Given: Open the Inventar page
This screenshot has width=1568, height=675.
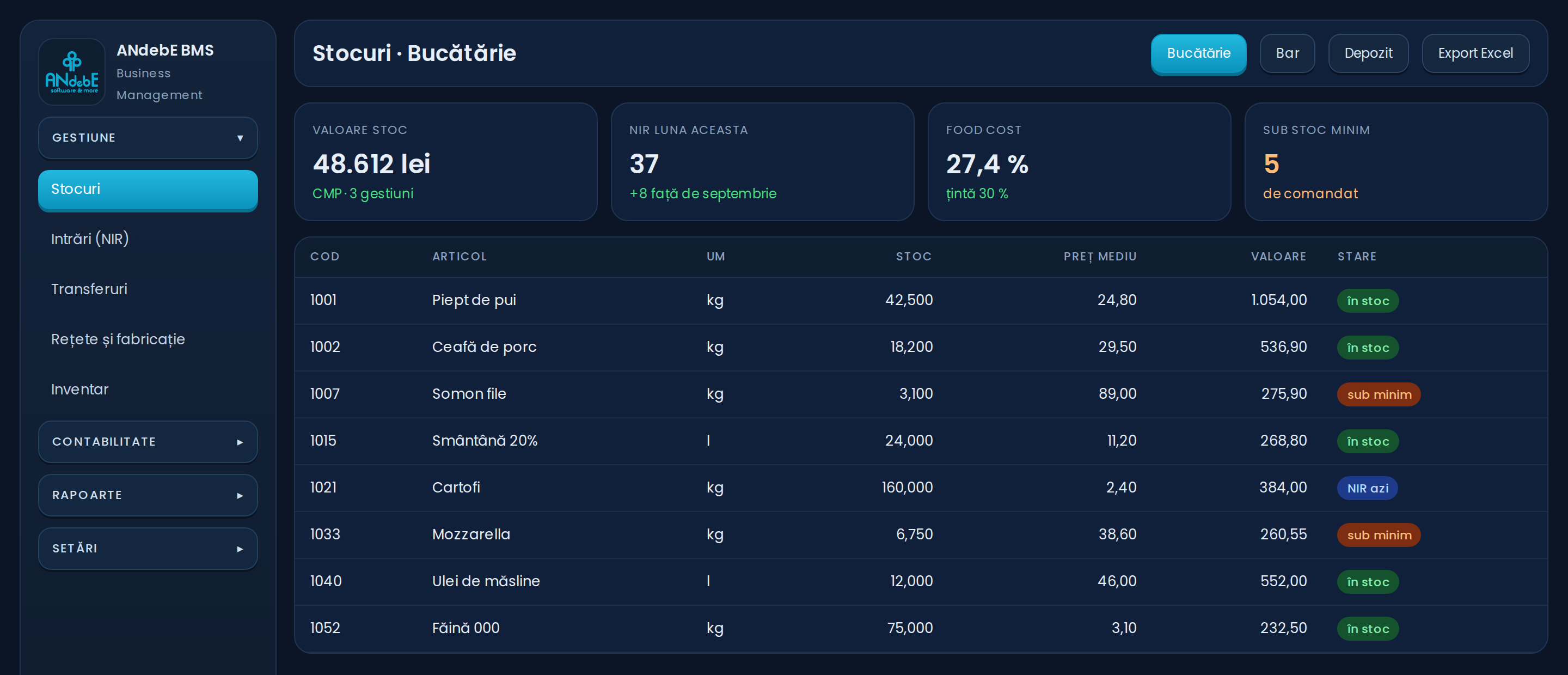Looking at the screenshot, I should point(148,390).
